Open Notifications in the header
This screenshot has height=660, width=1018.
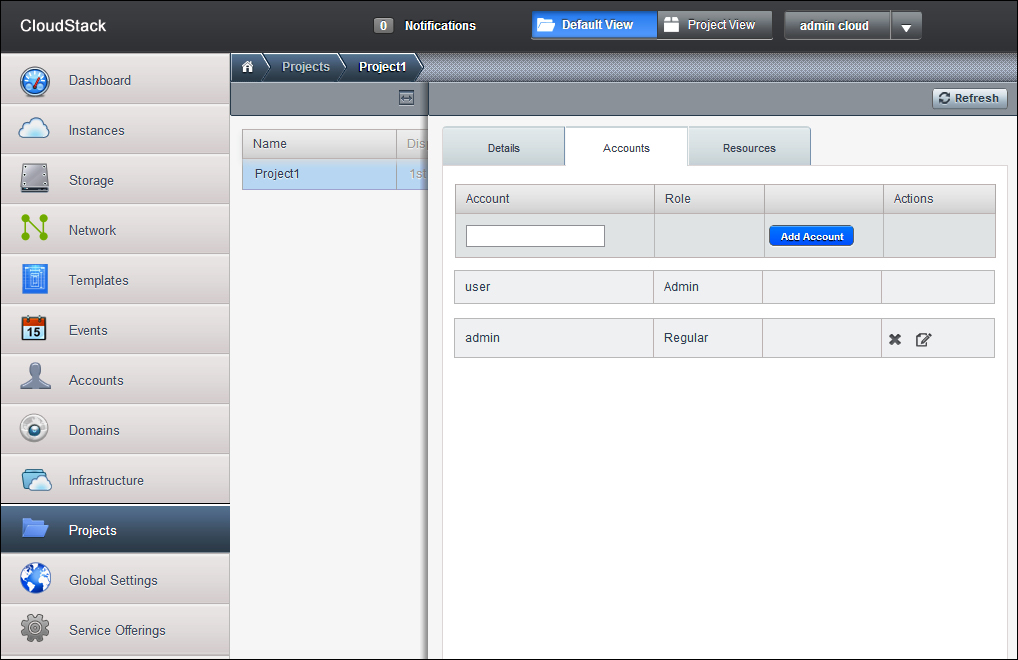(425, 26)
